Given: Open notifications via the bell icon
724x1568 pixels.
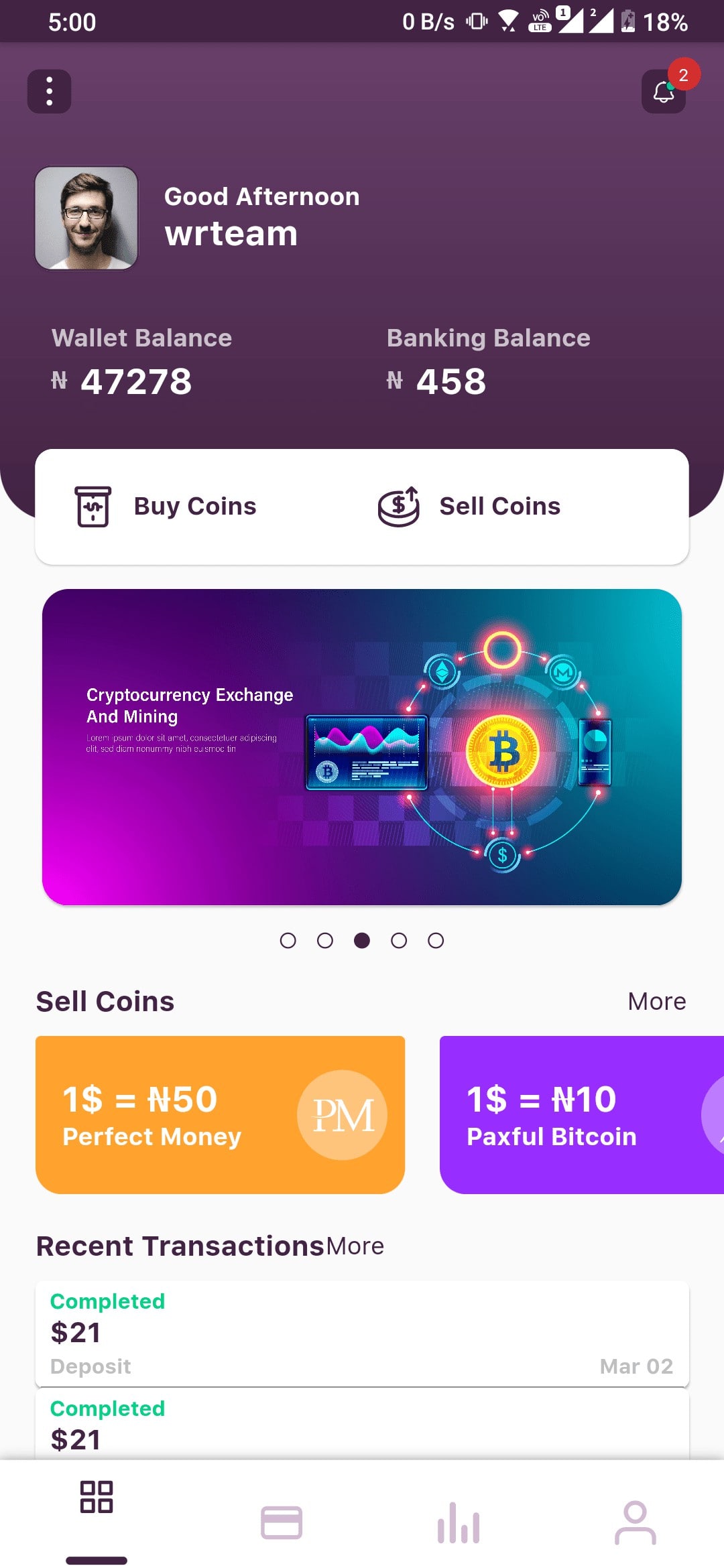Looking at the screenshot, I should click(664, 92).
